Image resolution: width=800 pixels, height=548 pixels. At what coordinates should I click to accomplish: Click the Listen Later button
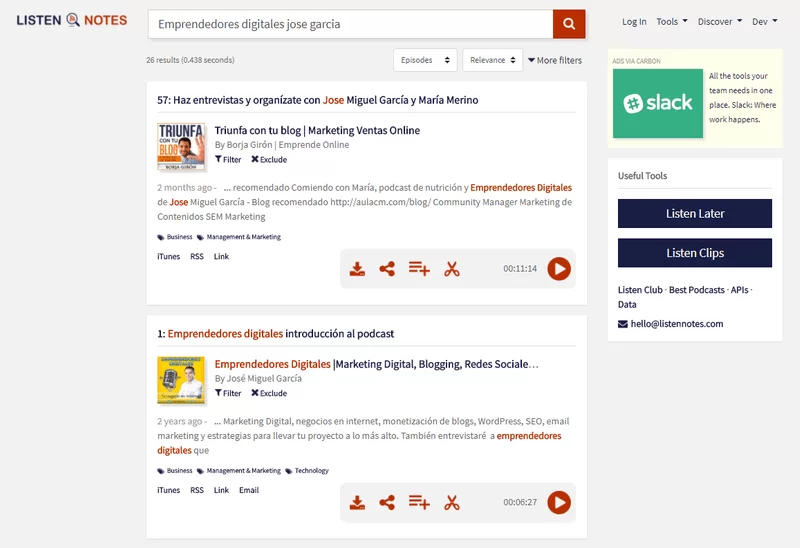695,213
